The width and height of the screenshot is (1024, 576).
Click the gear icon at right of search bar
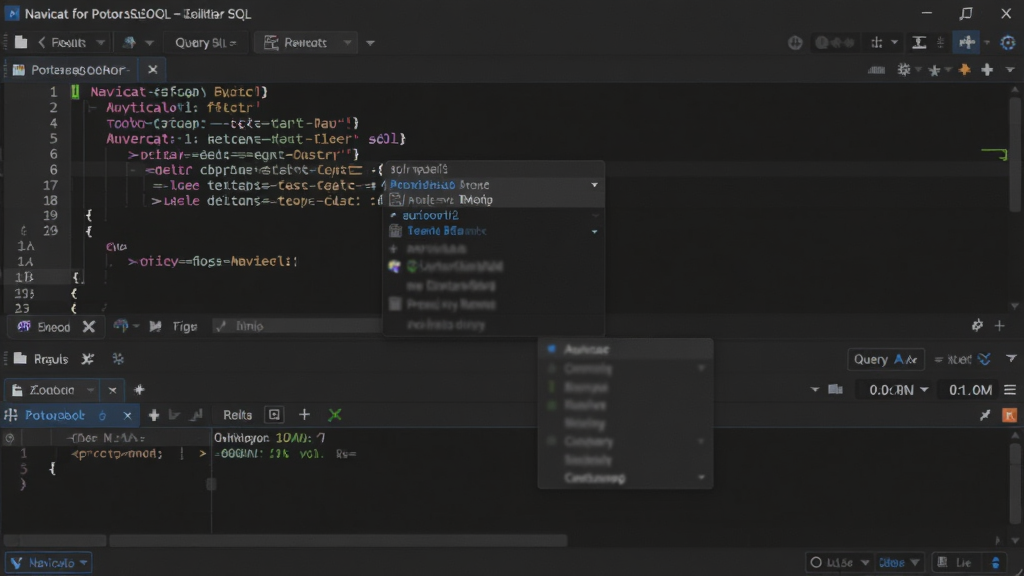point(977,325)
